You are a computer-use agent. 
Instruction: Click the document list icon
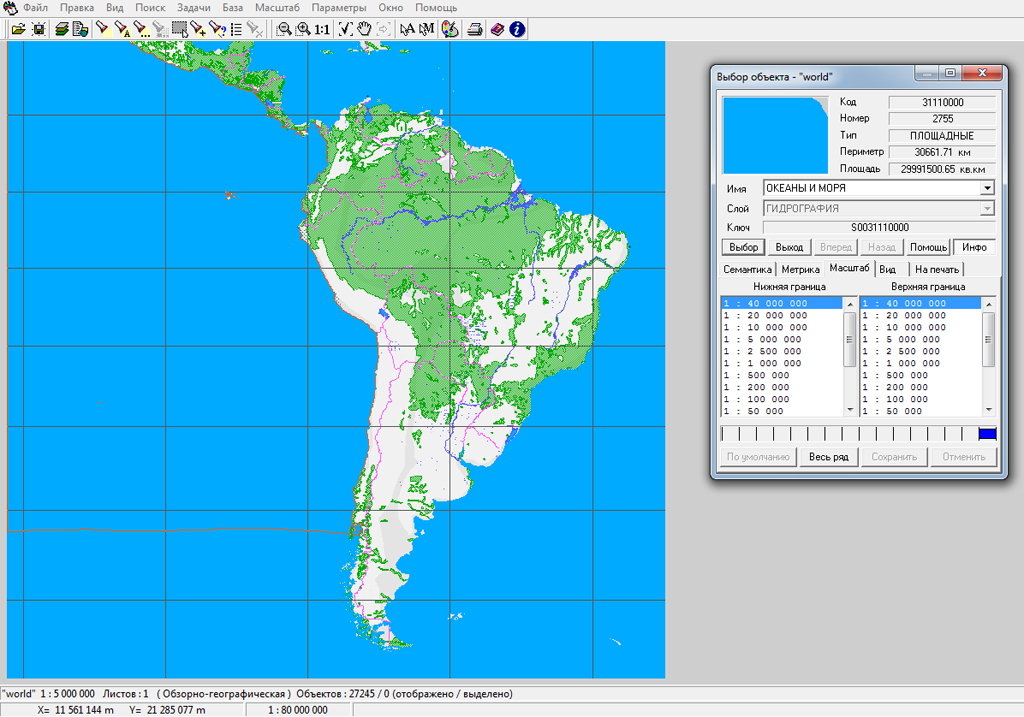pyautogui.click(x=80, y=29)
